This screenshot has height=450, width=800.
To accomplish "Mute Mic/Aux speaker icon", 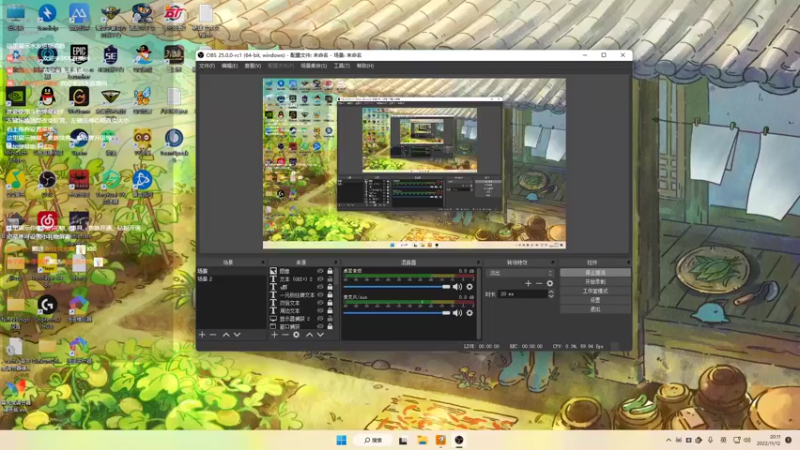I will 457,313.
